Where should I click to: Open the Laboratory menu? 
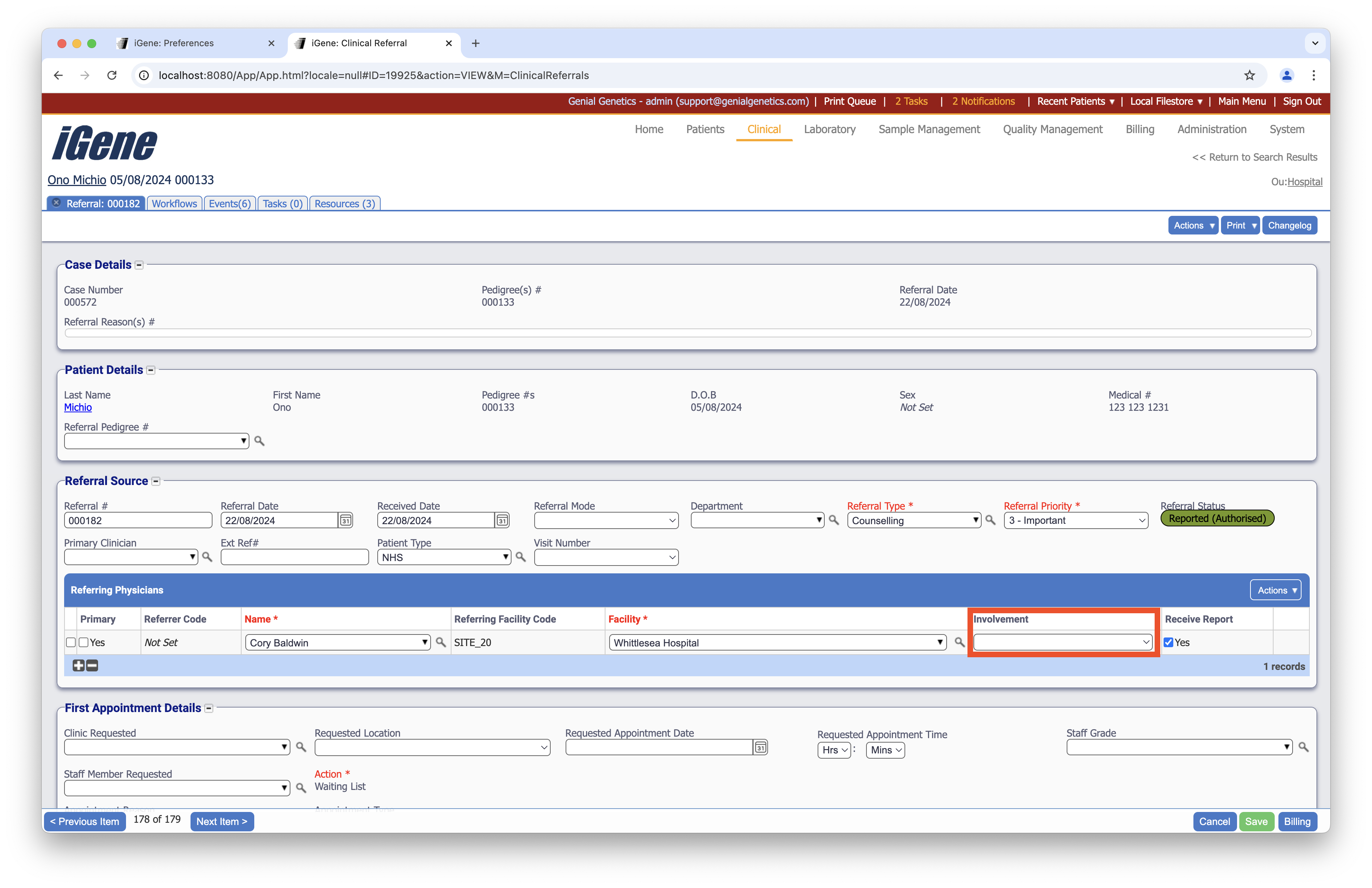click(x=829, y=129)
